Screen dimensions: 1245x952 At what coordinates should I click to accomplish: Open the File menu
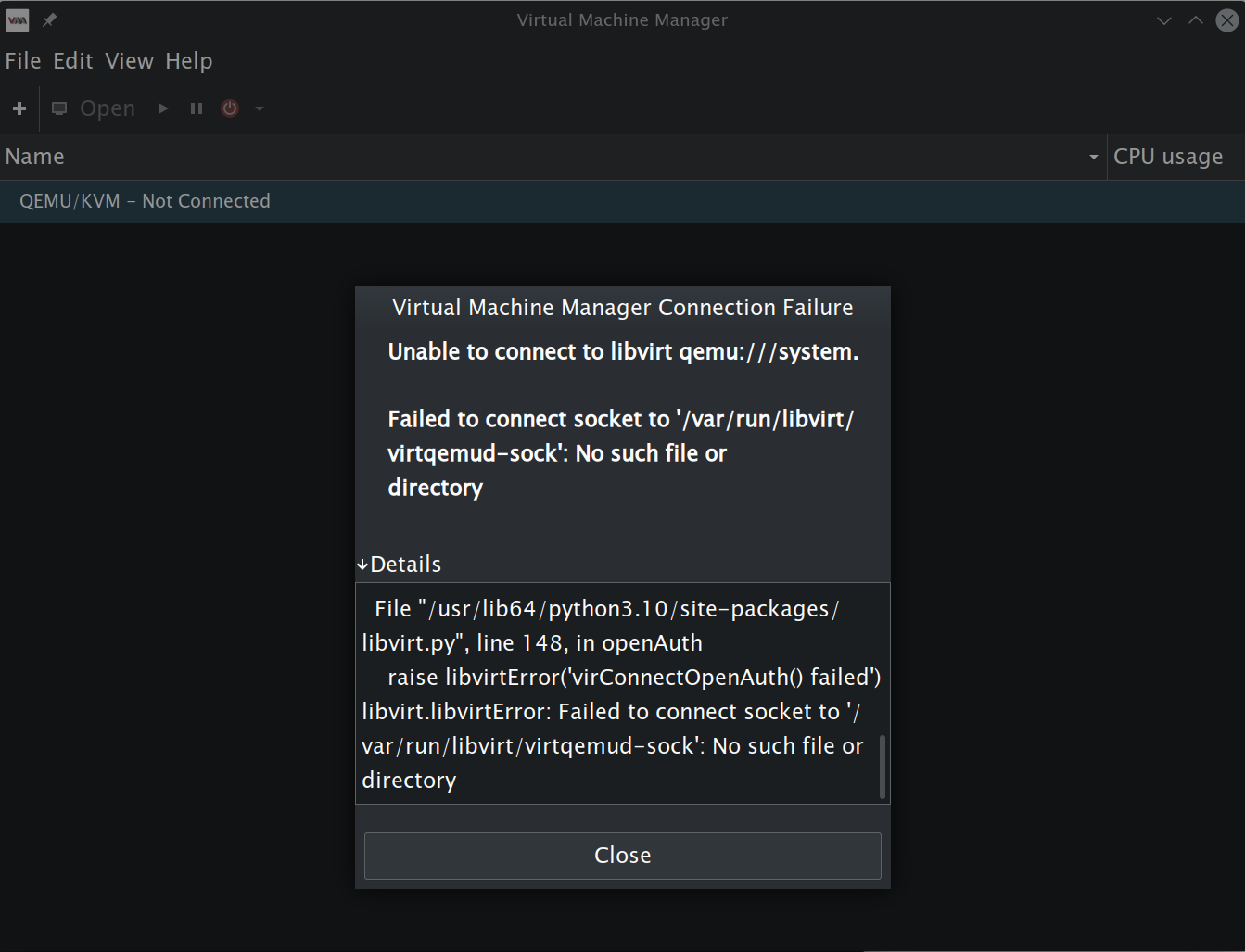23,61
